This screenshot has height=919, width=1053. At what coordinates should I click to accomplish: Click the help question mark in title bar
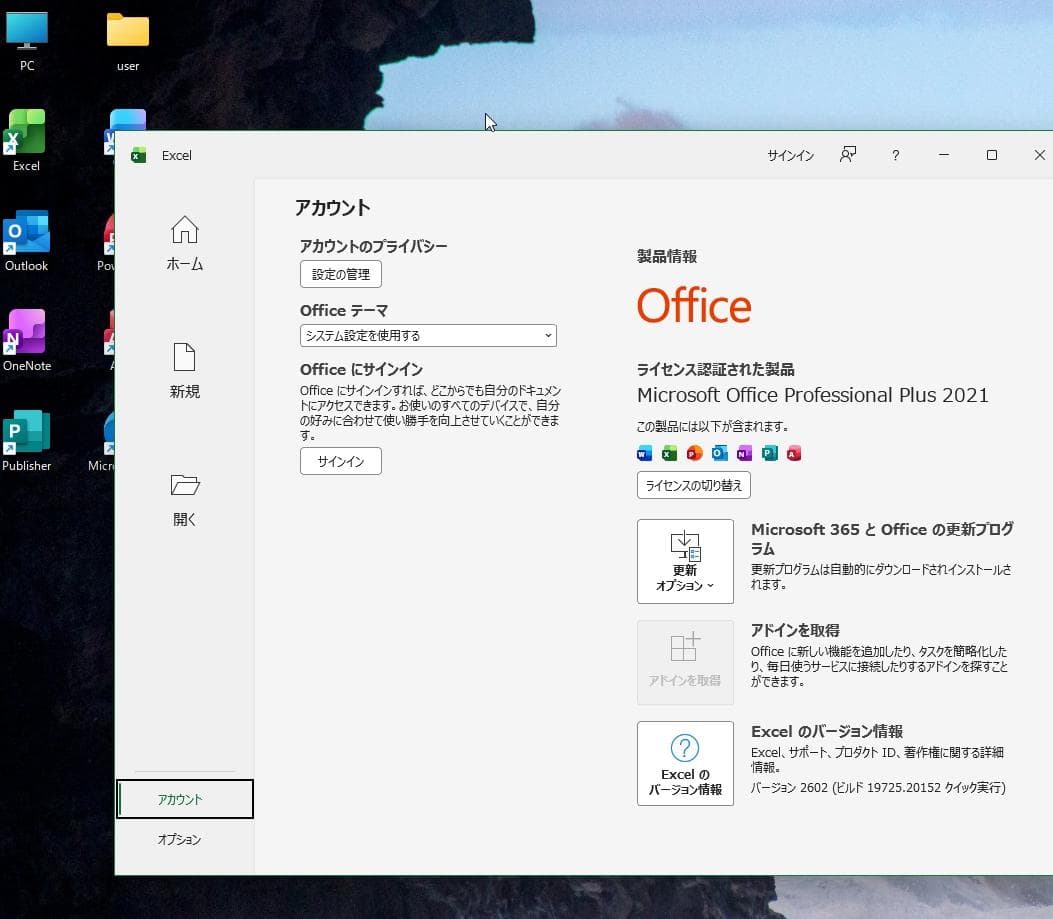895,155
